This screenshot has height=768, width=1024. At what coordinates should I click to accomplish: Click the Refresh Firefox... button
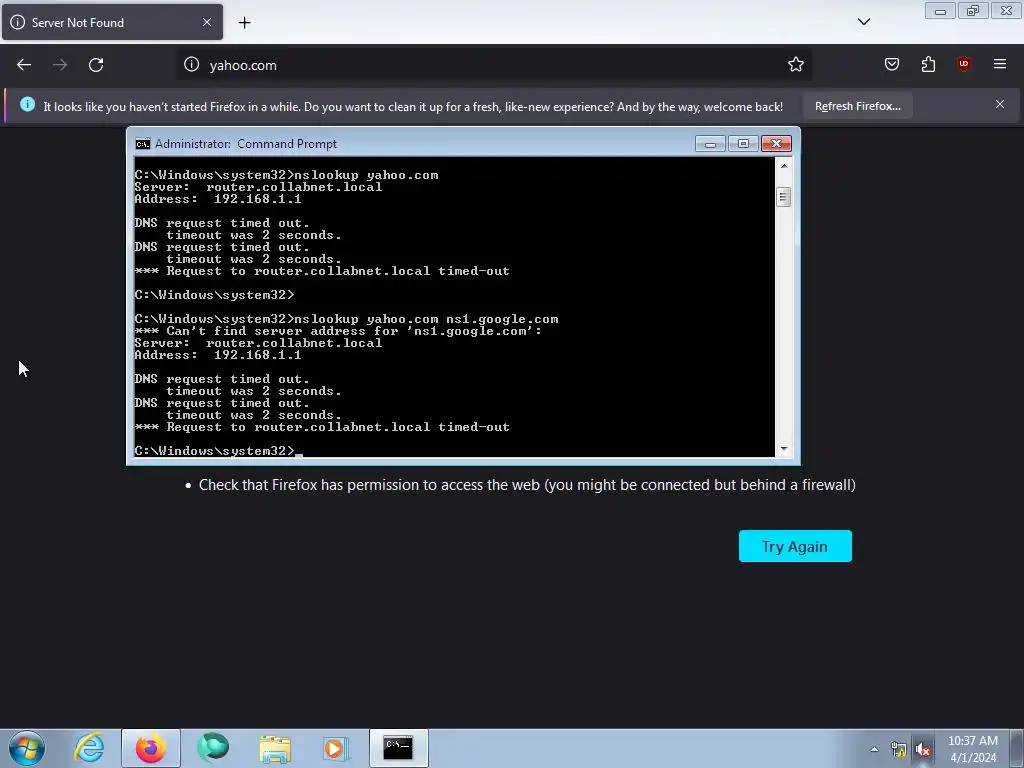857,106
